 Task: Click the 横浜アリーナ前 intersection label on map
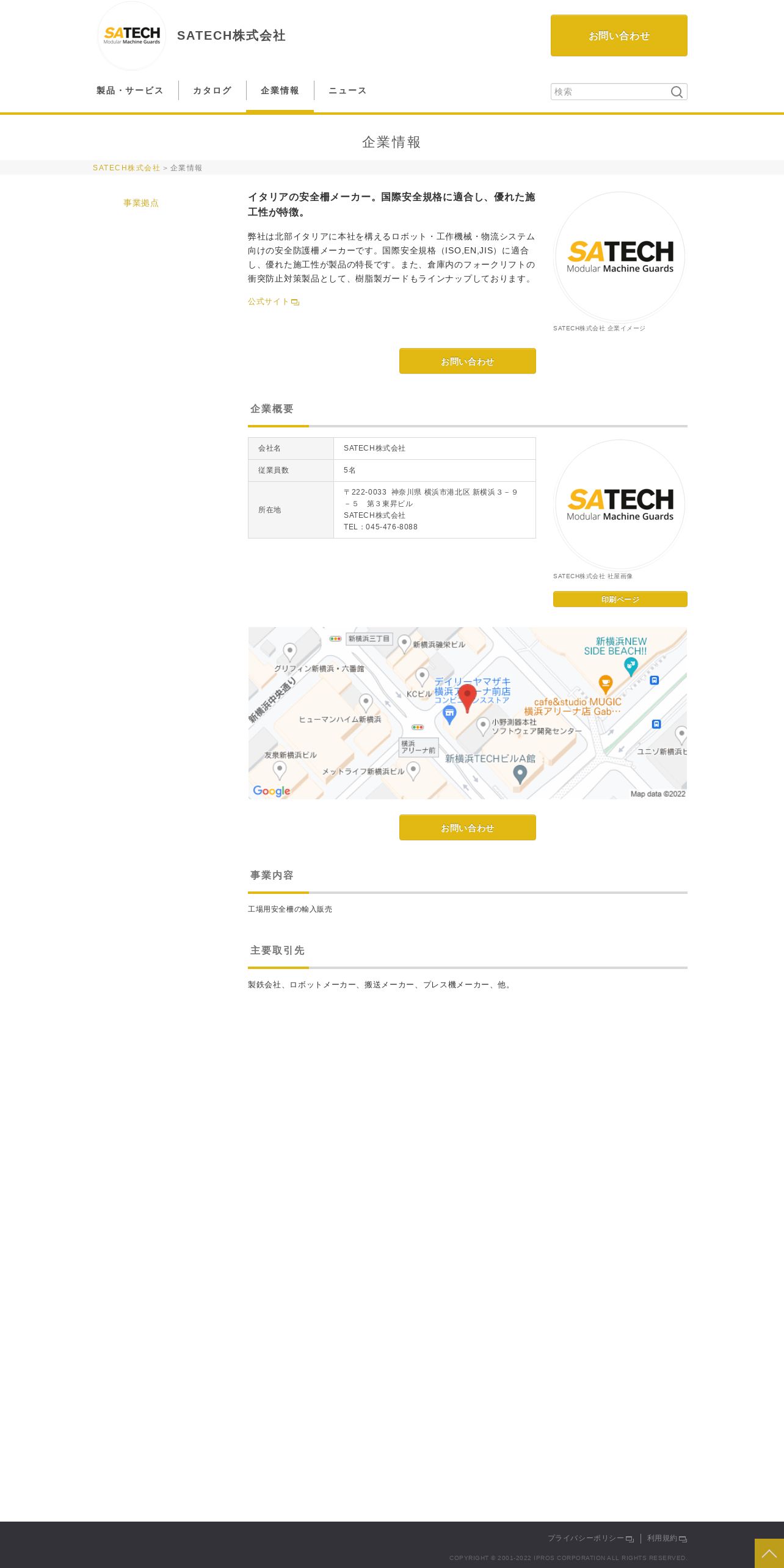pyautogui.click(x=418, y=747)
